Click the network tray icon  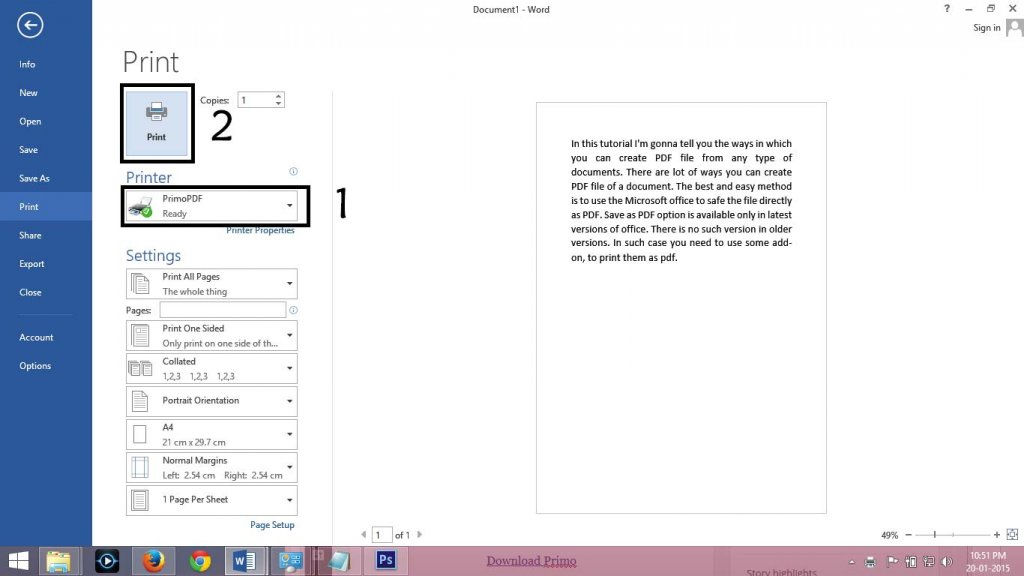928,562
